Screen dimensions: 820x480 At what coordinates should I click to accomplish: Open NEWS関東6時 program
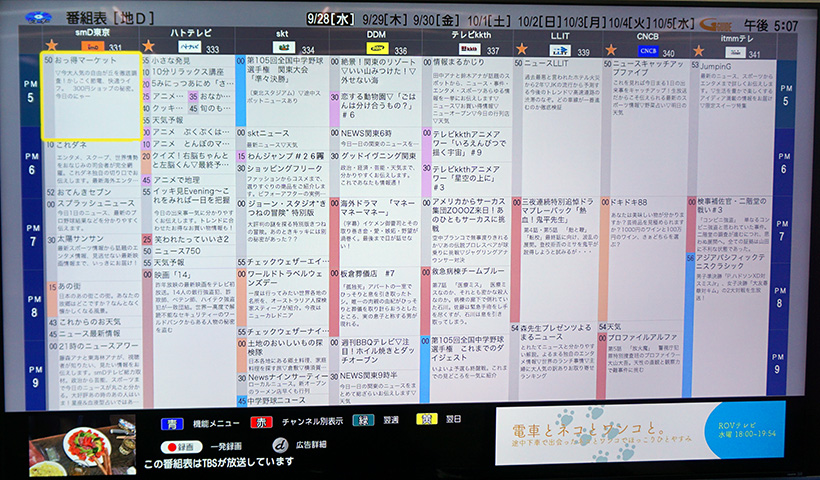click(376, 140)
